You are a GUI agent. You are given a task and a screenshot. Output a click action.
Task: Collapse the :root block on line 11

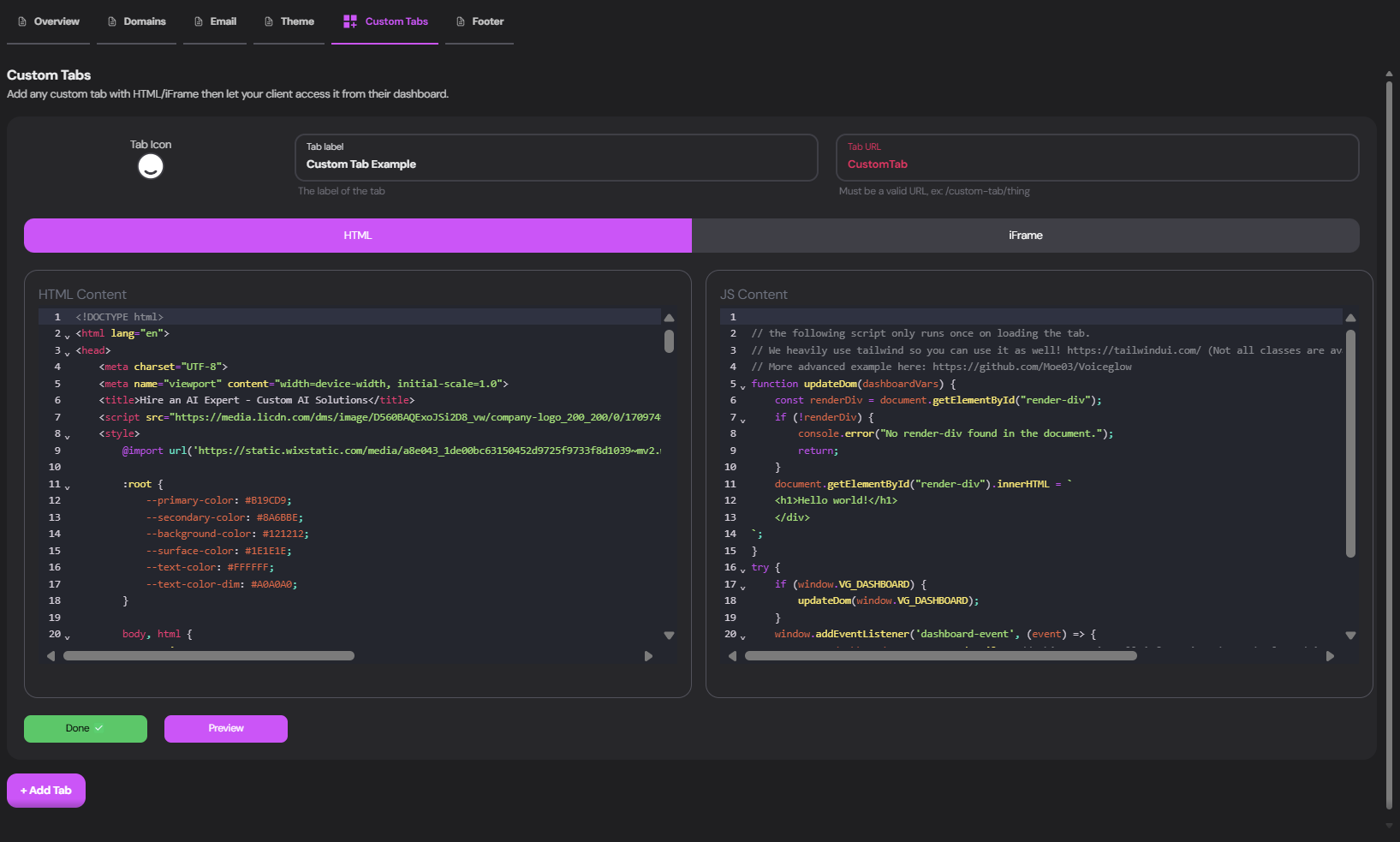coord(68,487)
